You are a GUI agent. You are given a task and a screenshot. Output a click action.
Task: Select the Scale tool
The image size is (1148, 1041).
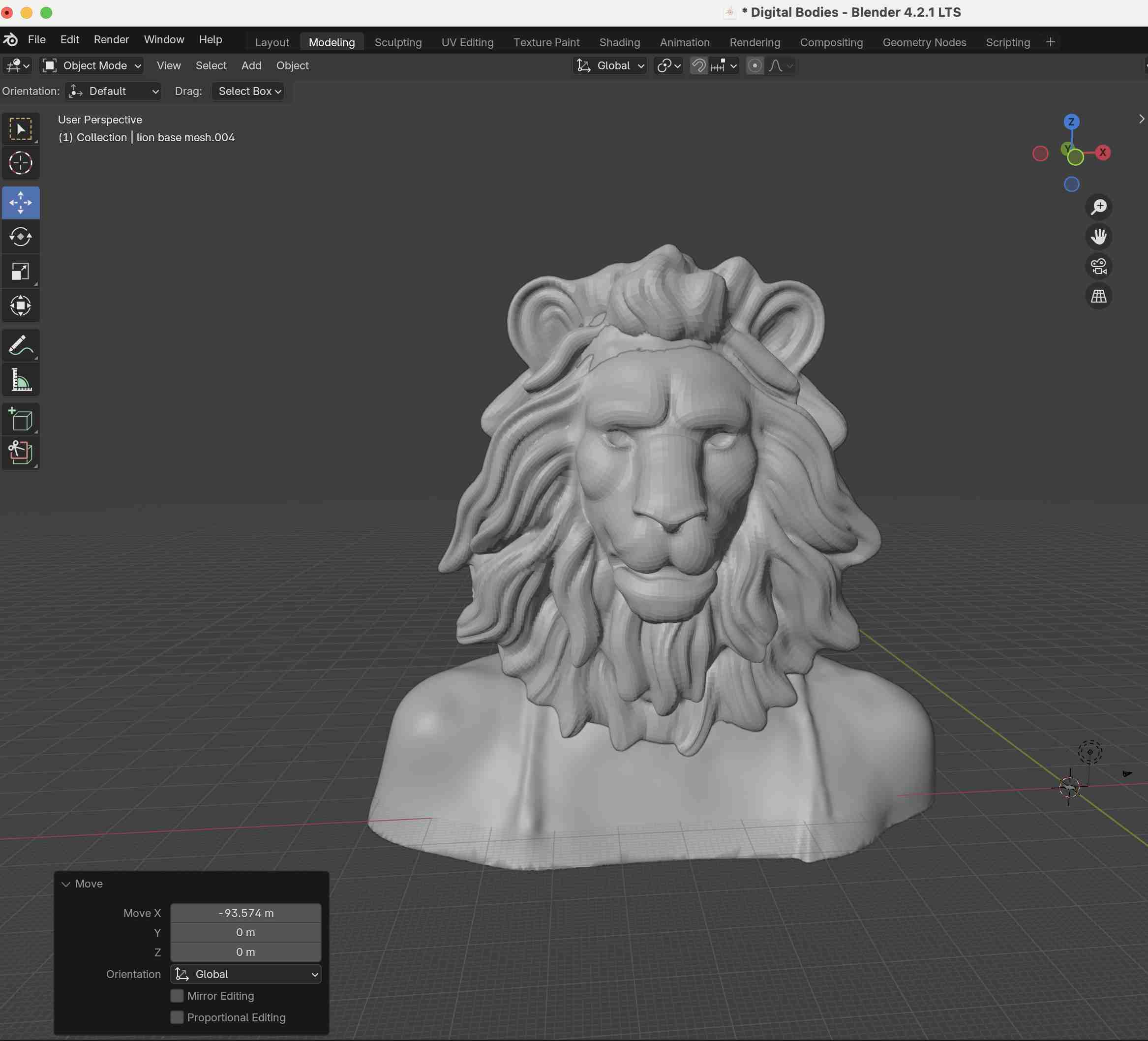click(21, 272)
